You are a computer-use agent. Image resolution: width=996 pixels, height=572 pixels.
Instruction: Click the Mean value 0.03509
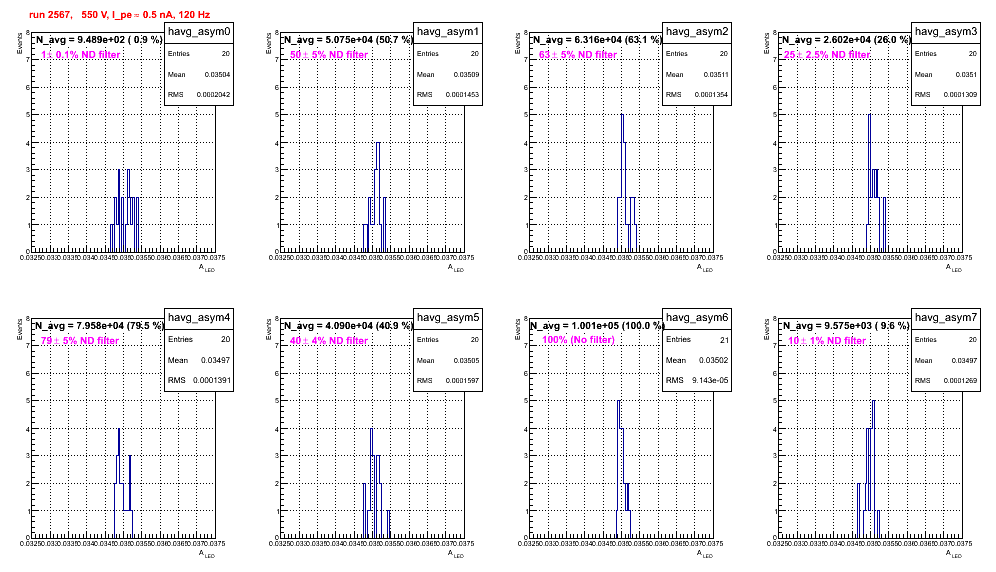(x=466, y=74)
